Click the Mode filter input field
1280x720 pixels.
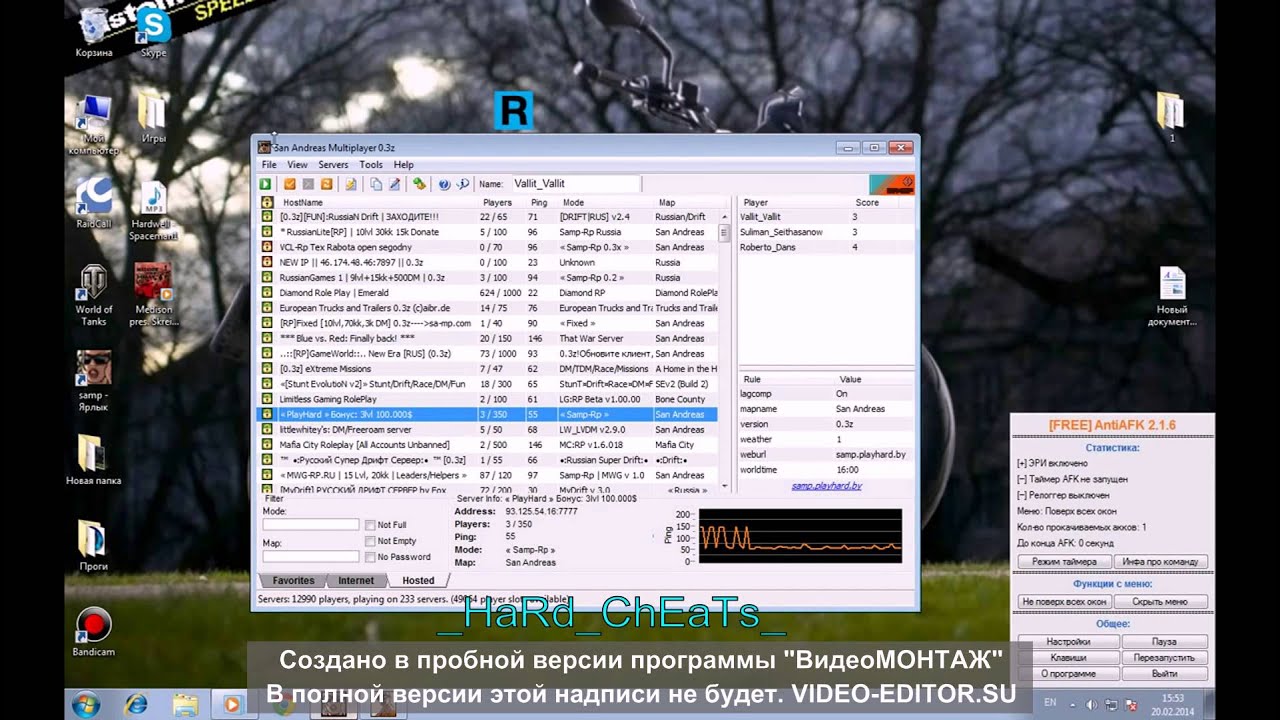(x=311, y=524)
